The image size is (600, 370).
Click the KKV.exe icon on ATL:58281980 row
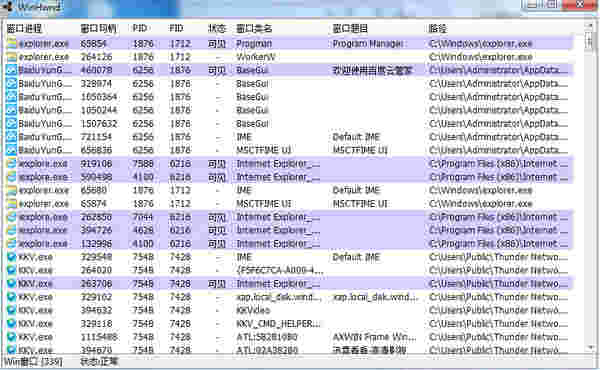(x=11, y=337)
